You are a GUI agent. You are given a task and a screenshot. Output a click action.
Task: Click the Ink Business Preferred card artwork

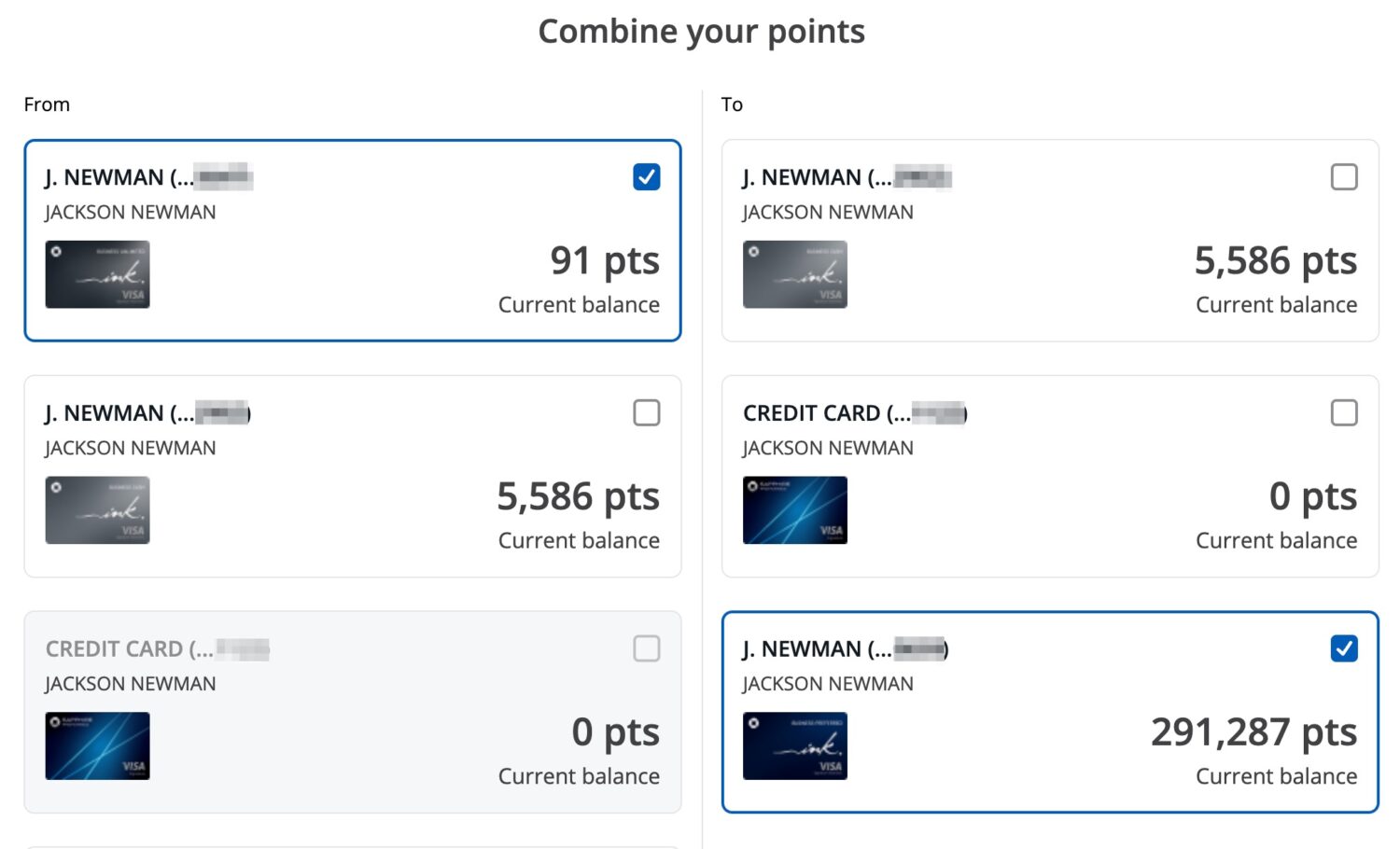pos(794,745)
